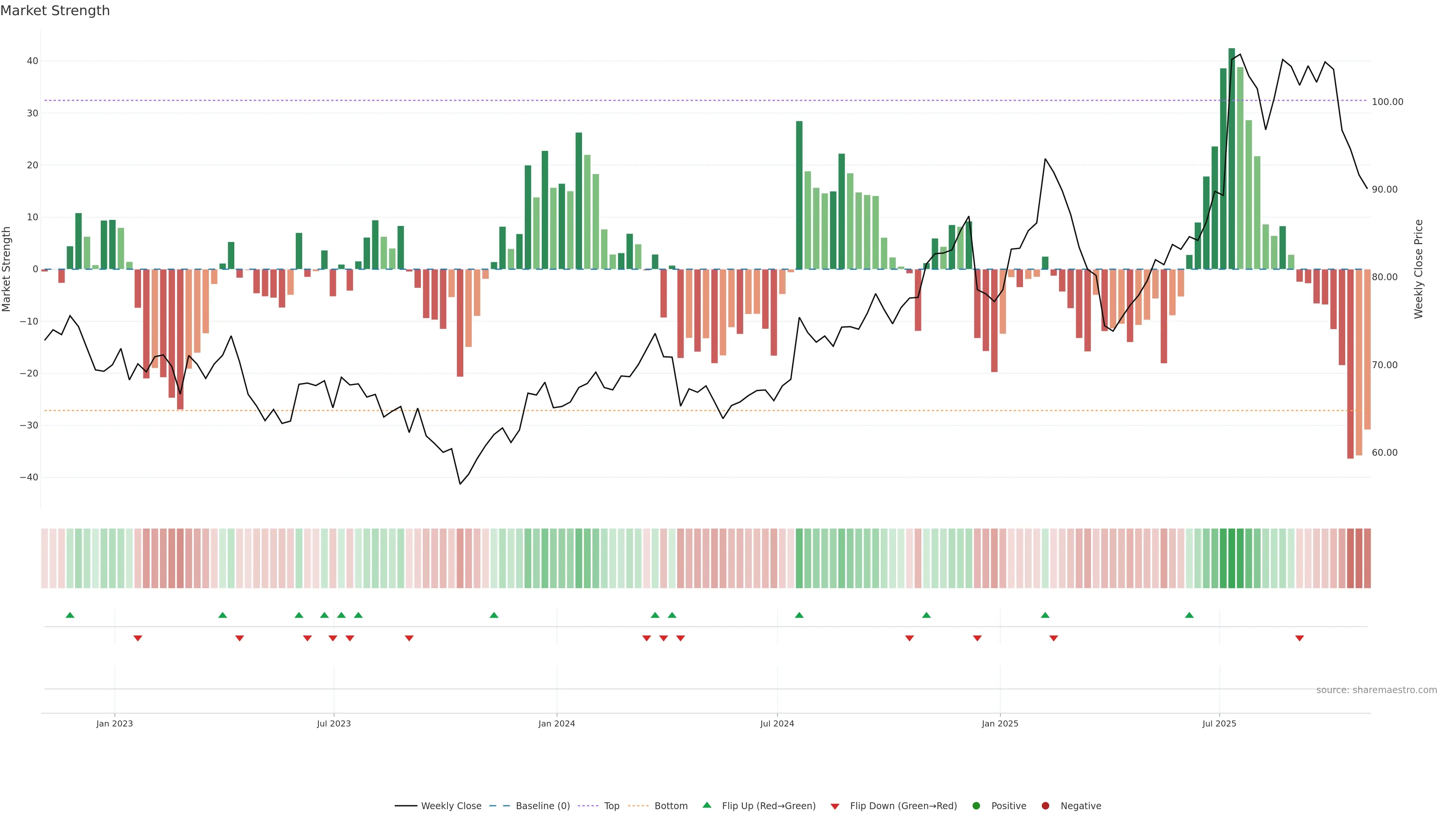Viewport: 1456px width, 819px height.
Task: Click the rightmost green flip-up triangle marker
Action: (1189, 615)
